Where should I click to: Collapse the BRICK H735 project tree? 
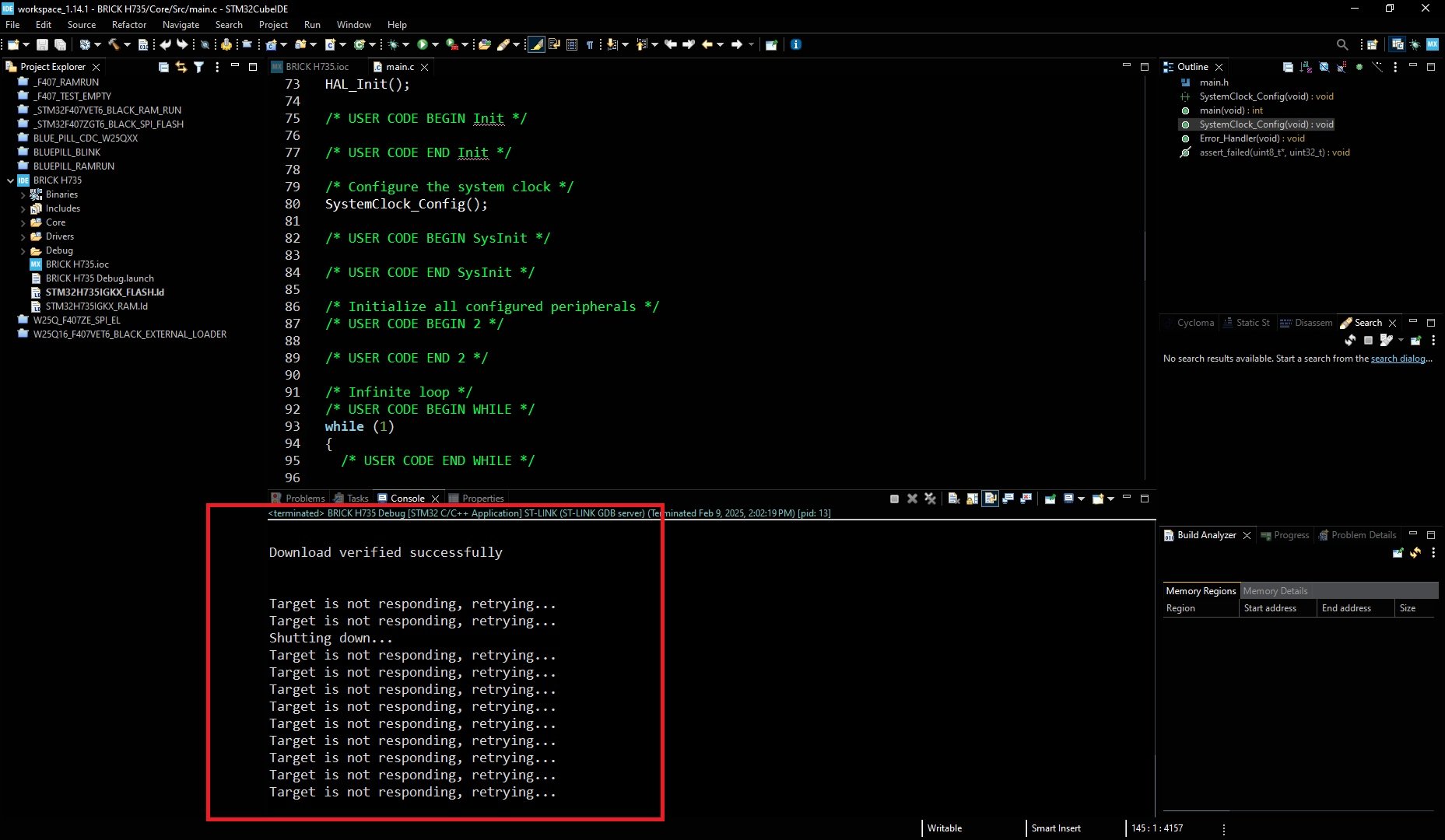10,180
